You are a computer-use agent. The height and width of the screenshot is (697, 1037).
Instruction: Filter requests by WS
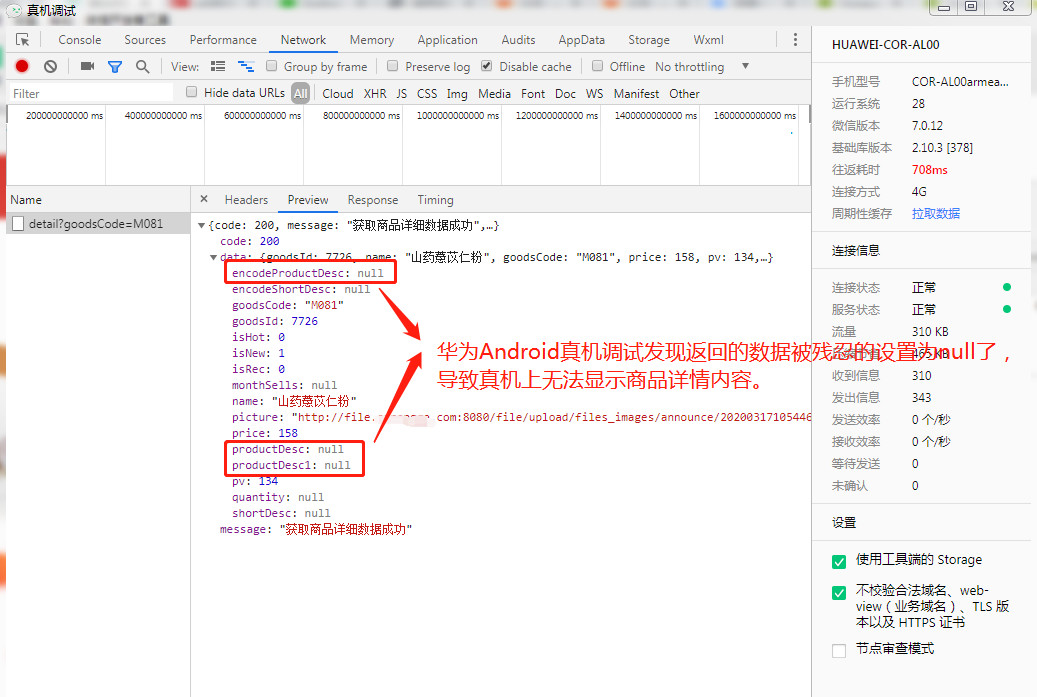click(x=595, y=93)
